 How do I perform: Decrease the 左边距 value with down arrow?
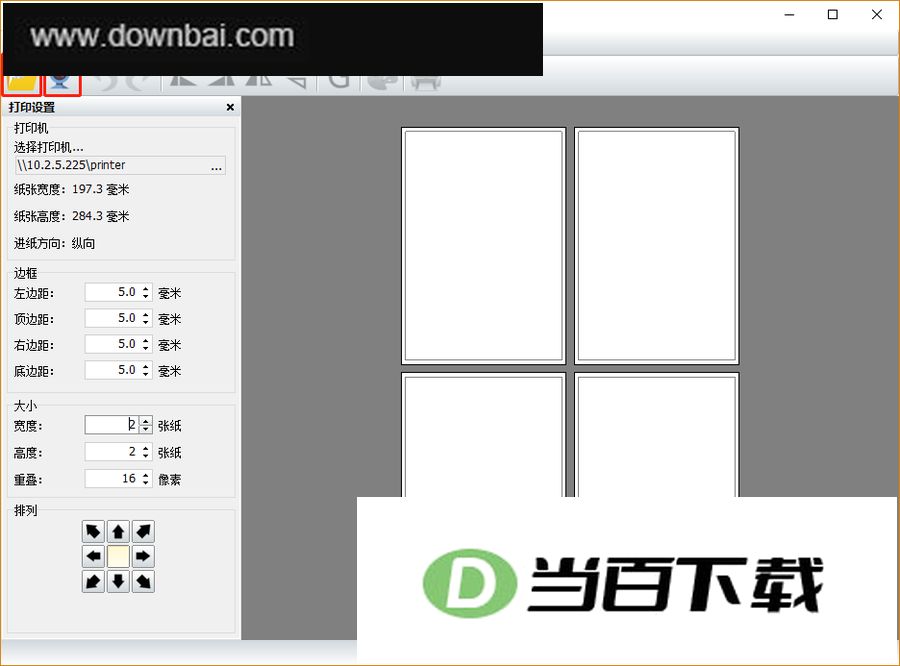pos(146,296)
